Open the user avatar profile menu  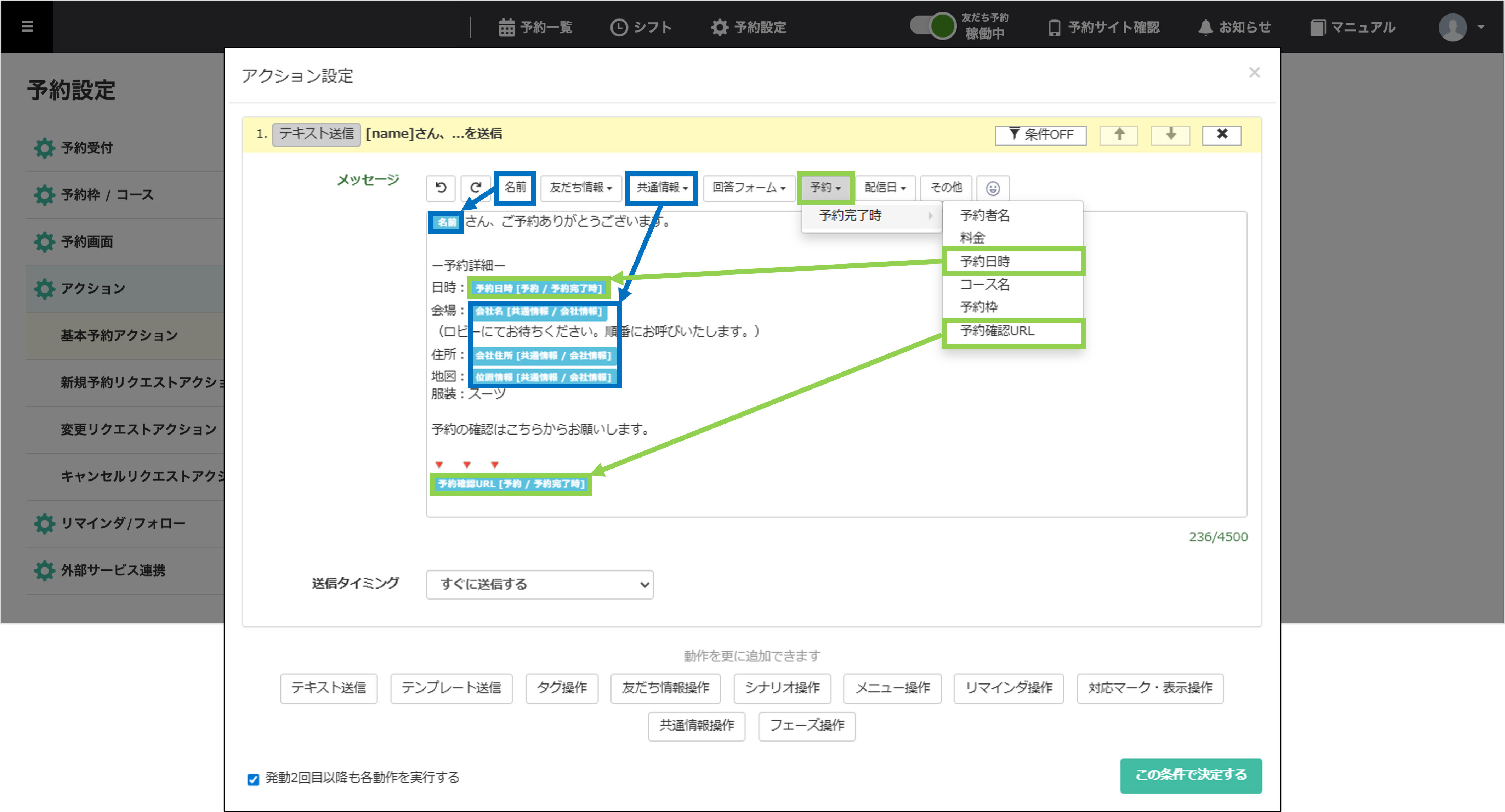pos(1453,27)
